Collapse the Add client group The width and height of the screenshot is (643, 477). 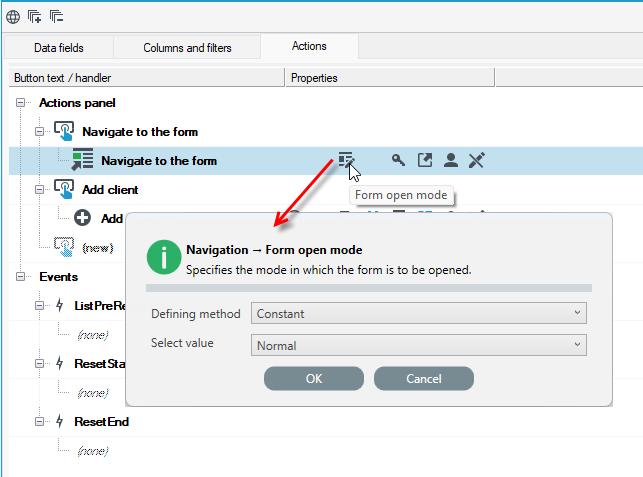point(39,189)
